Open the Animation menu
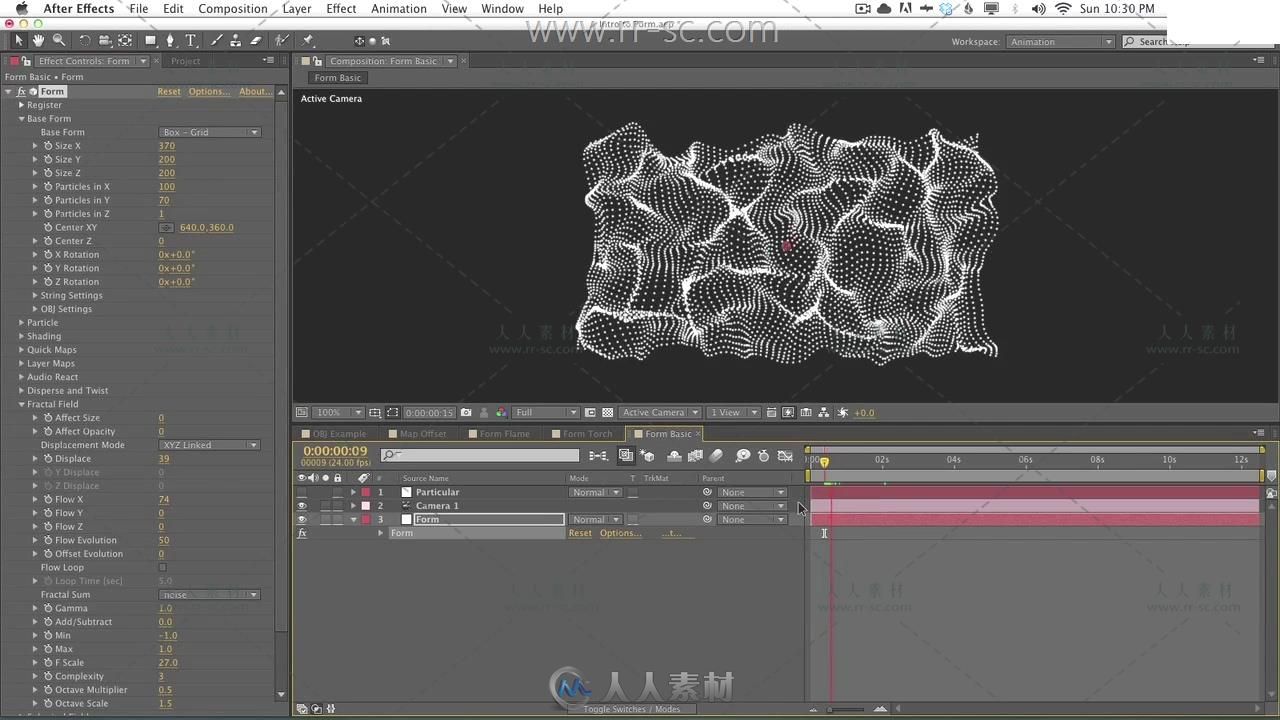This screenshot has height=720, width=1280. coord(399,9)
